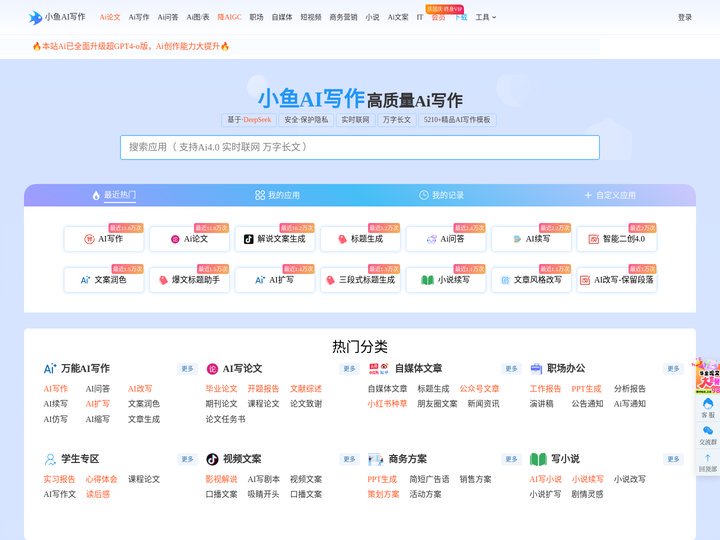This screenshot has width=720, height=540.
Task: Expand 更多 for 学生专区
Action: [187, 459]
